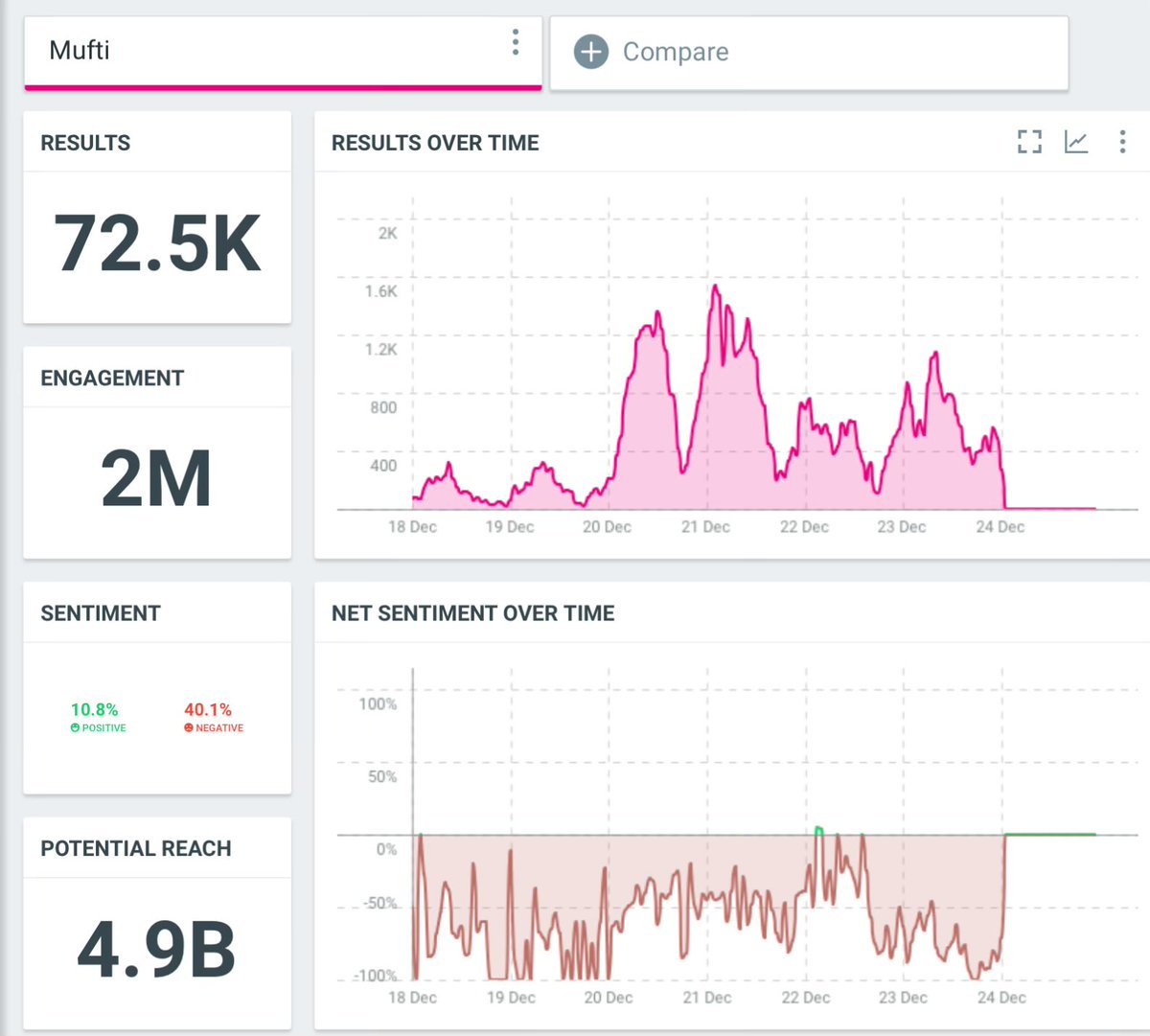Click the green positive spike on 22 Dec
Viewport: 1150px width, 1036px height.
tap(818, 830)
